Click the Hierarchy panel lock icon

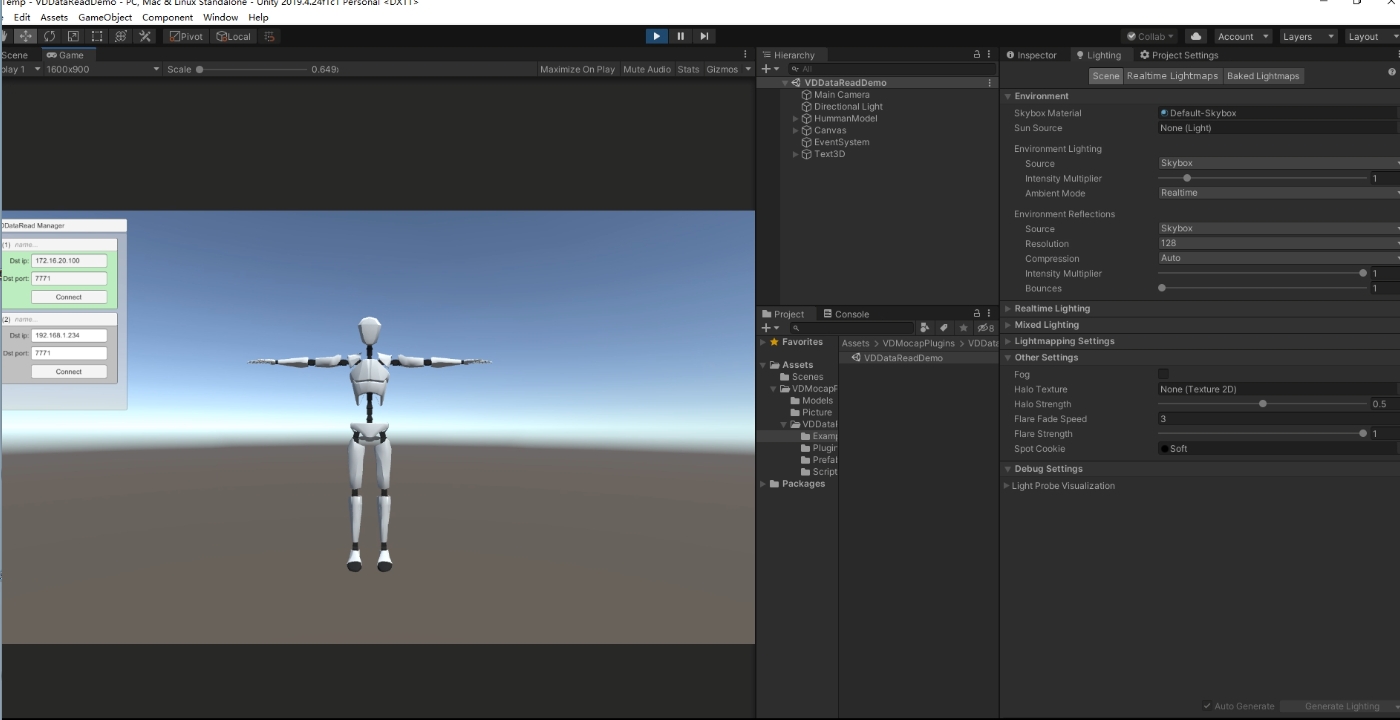[977, 55]
